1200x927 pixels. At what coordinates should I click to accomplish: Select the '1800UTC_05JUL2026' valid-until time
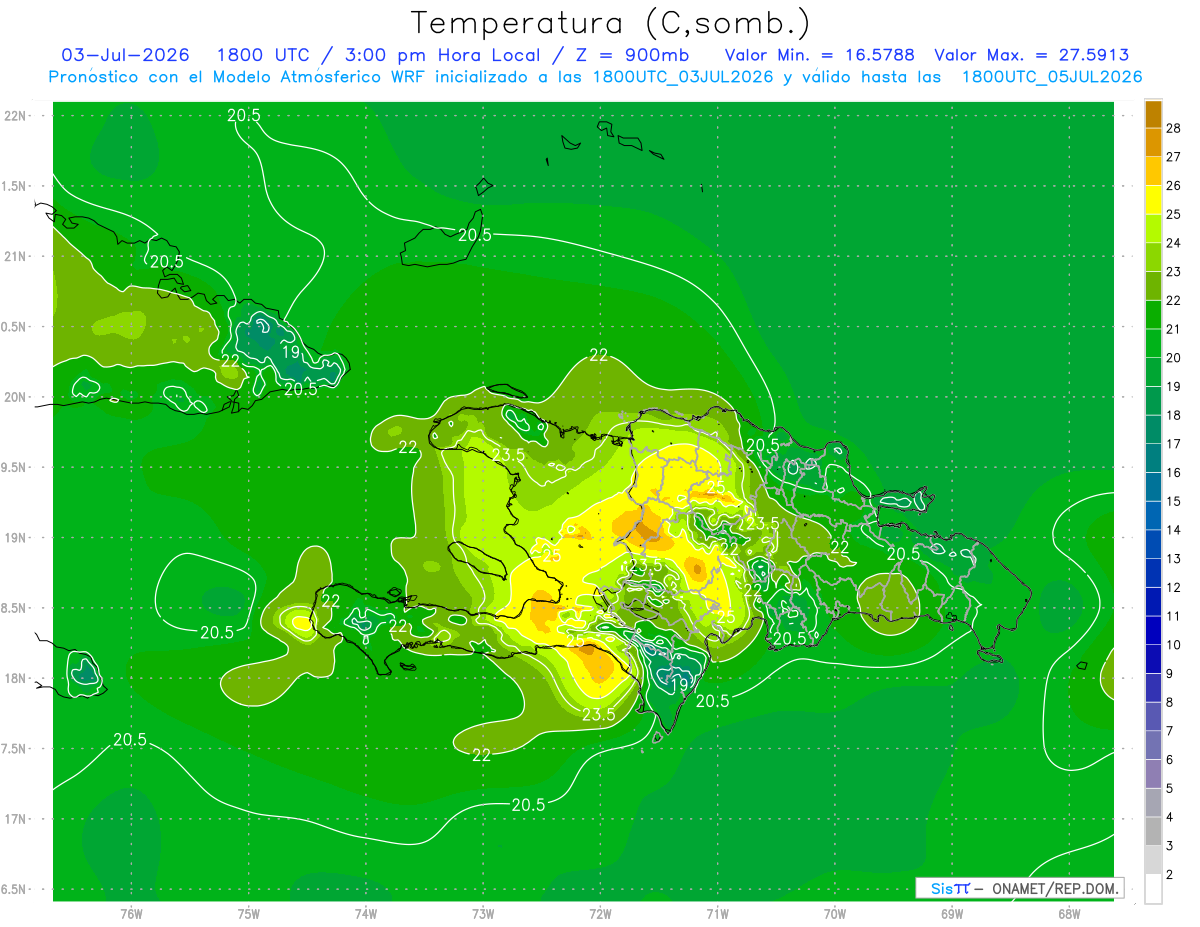pos(1052,77)
